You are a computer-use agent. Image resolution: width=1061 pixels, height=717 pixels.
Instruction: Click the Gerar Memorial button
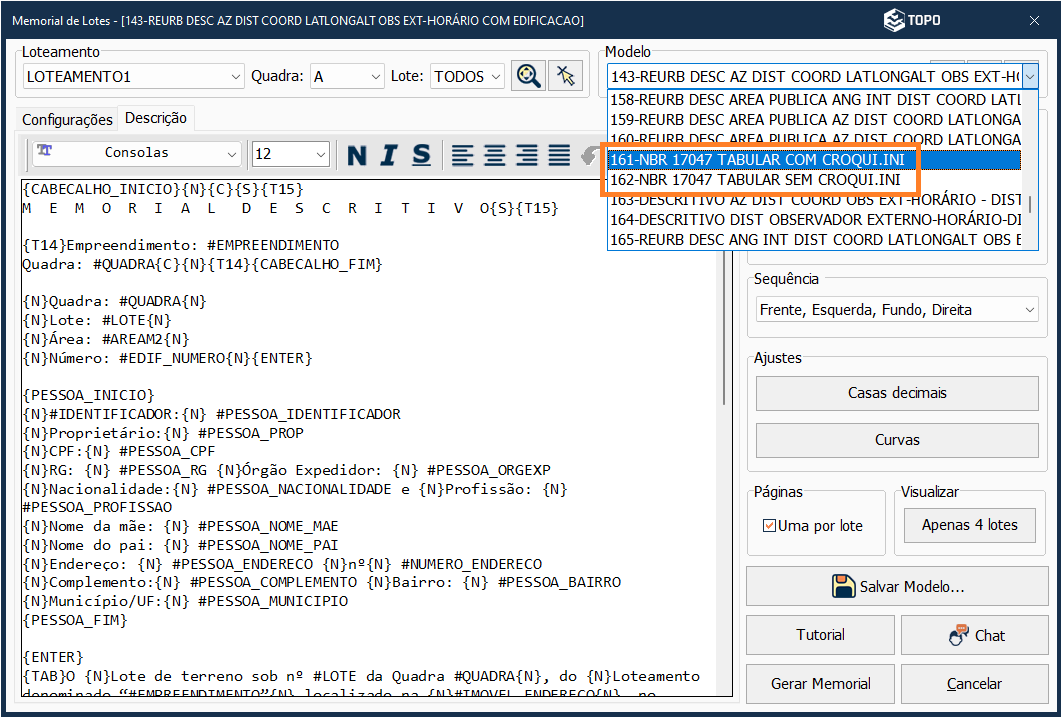pos(820,684)
